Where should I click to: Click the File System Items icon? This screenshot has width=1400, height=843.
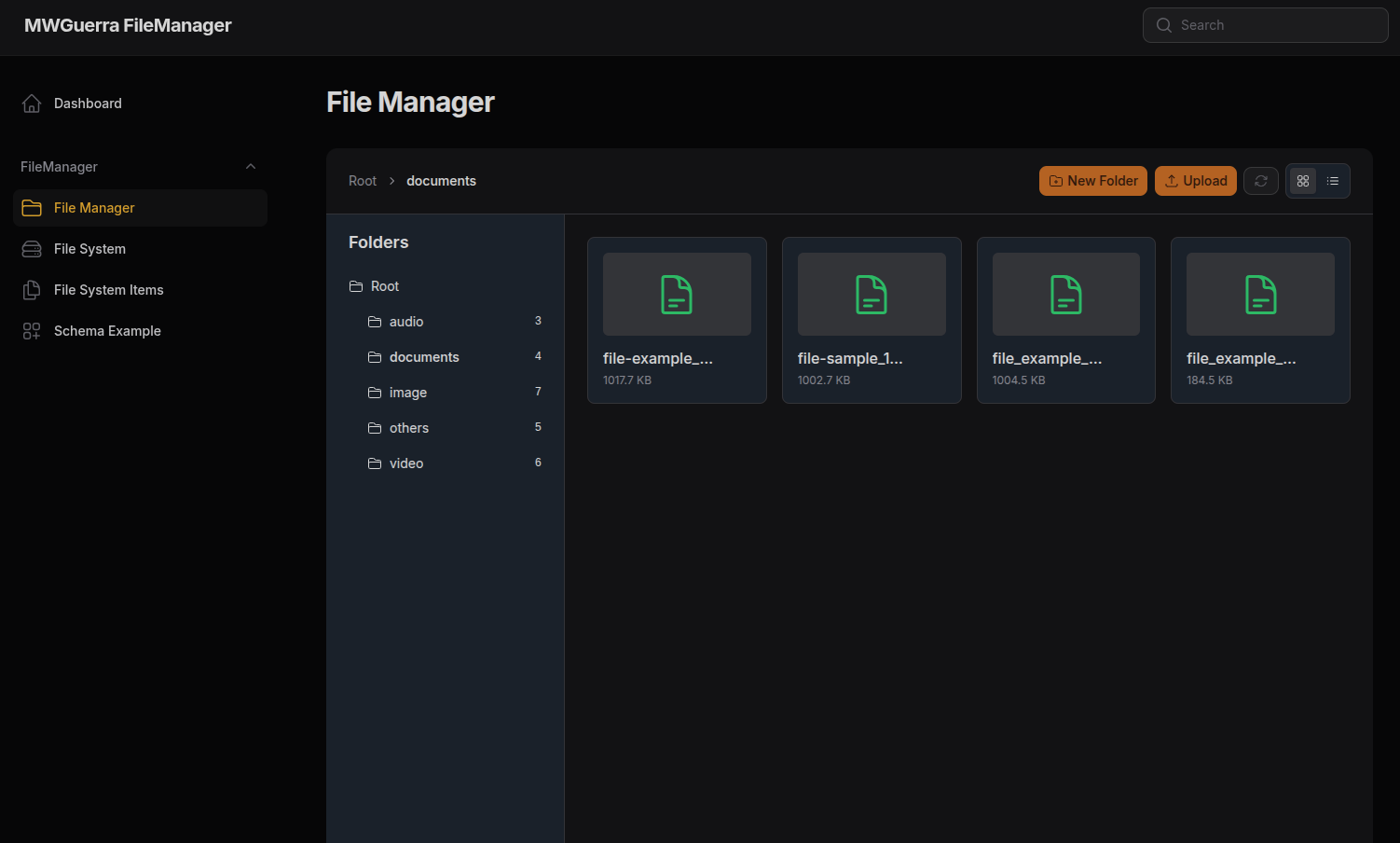32,290
